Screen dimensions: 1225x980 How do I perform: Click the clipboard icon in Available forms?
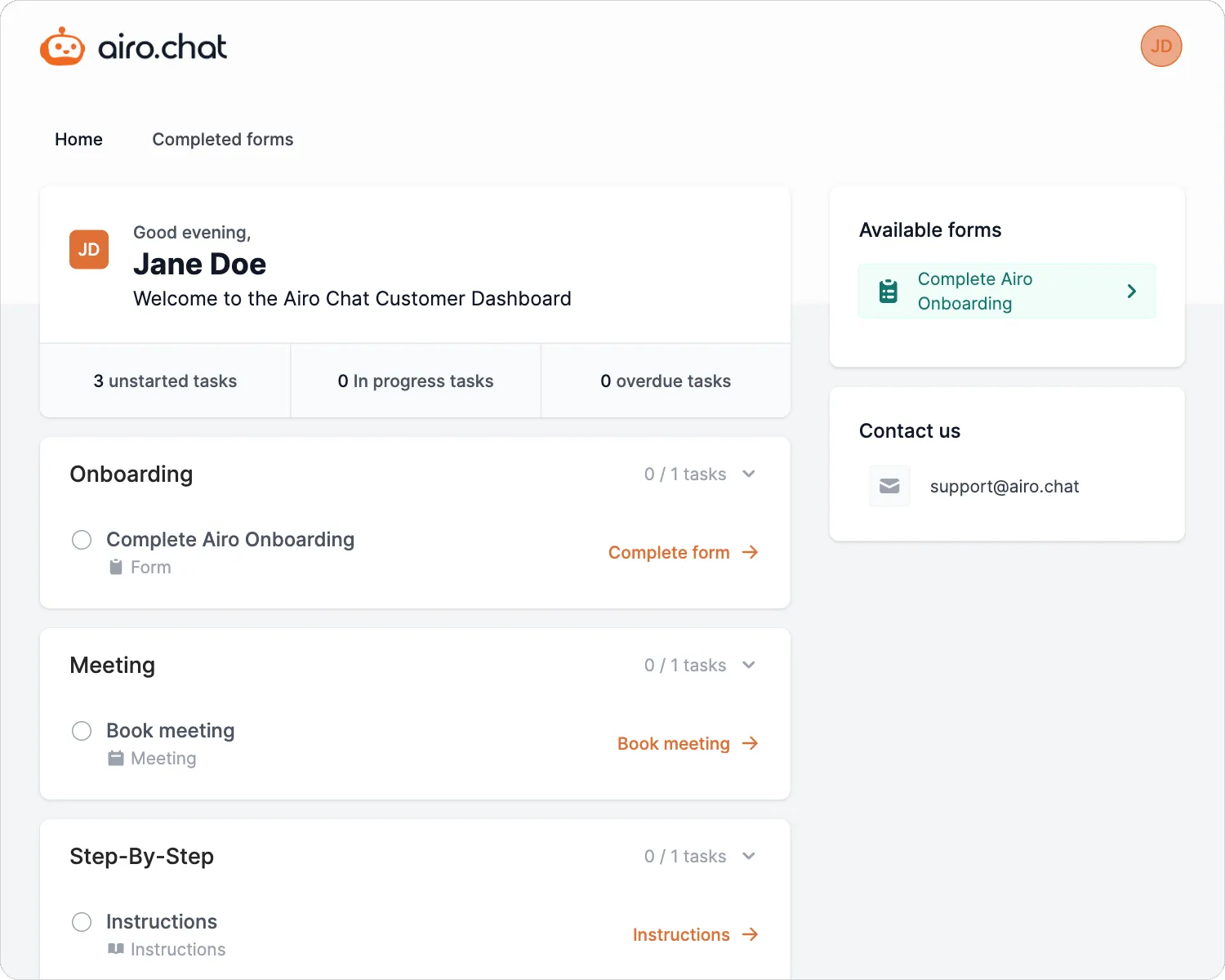(x=888, y=292)
